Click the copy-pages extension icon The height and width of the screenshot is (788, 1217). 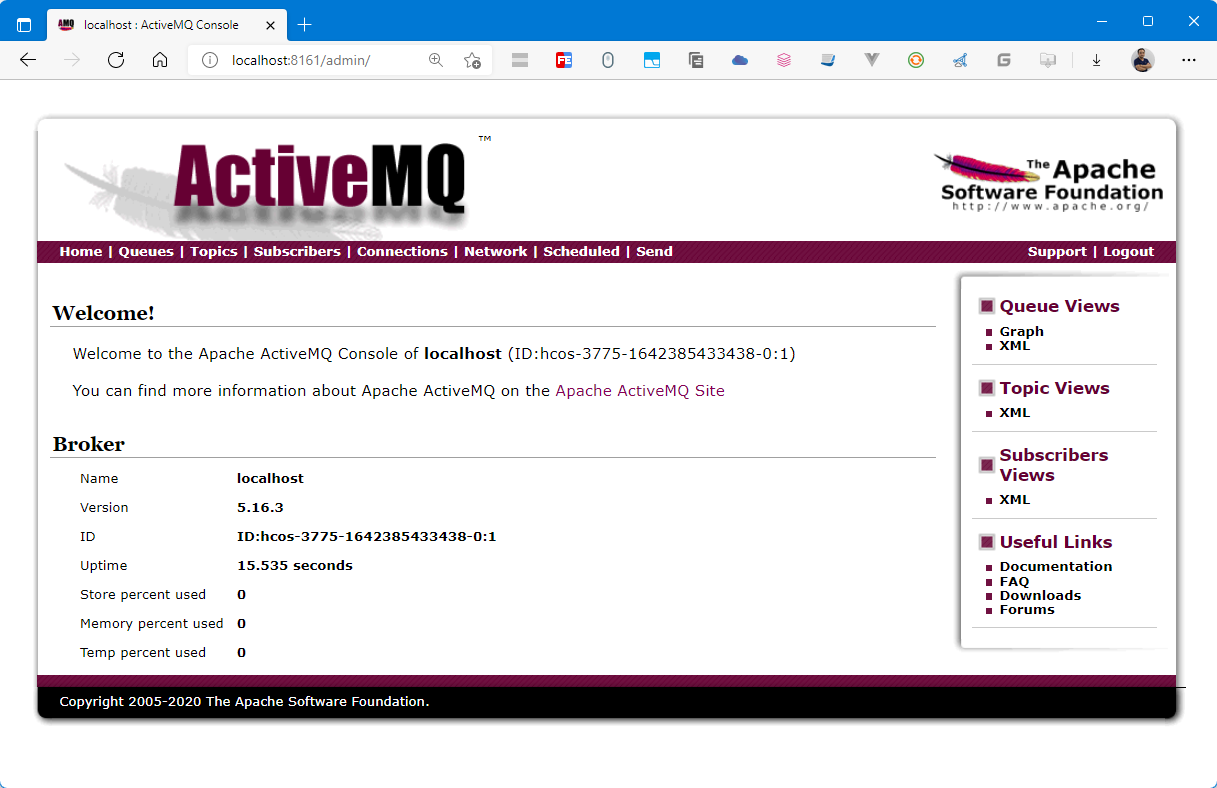(696, 60)
